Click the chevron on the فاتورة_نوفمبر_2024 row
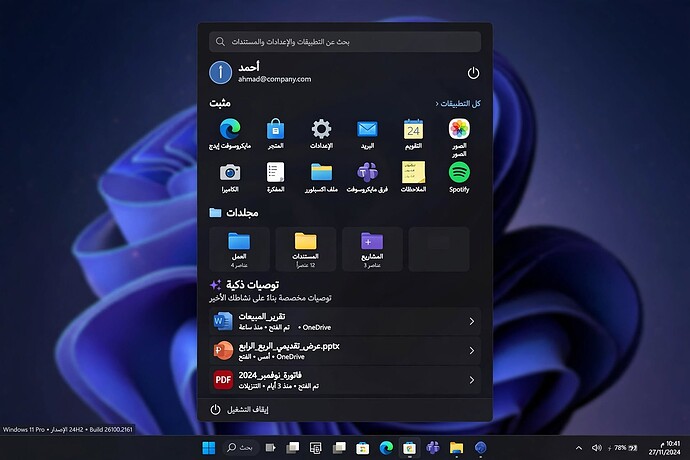Viewport: 690px width, 460px height. (472, 380)
